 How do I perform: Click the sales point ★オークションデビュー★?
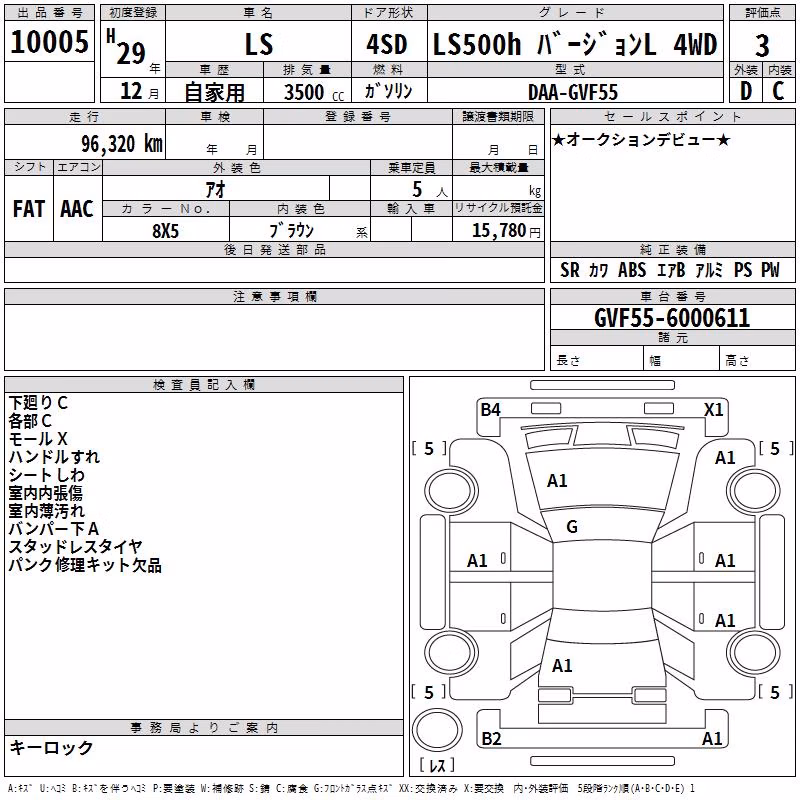click(641, 139)
